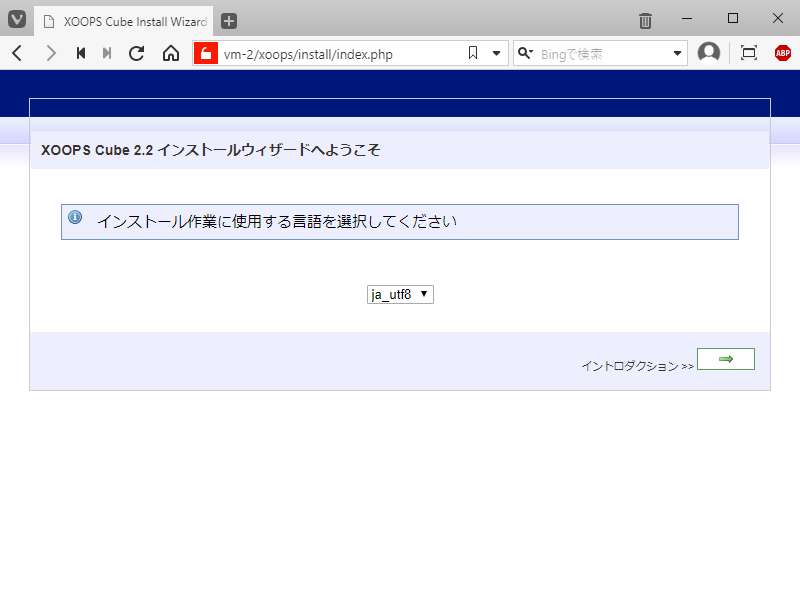Go forward to the next page
This screenshot has height=600, width=800.
click(50, 53)
